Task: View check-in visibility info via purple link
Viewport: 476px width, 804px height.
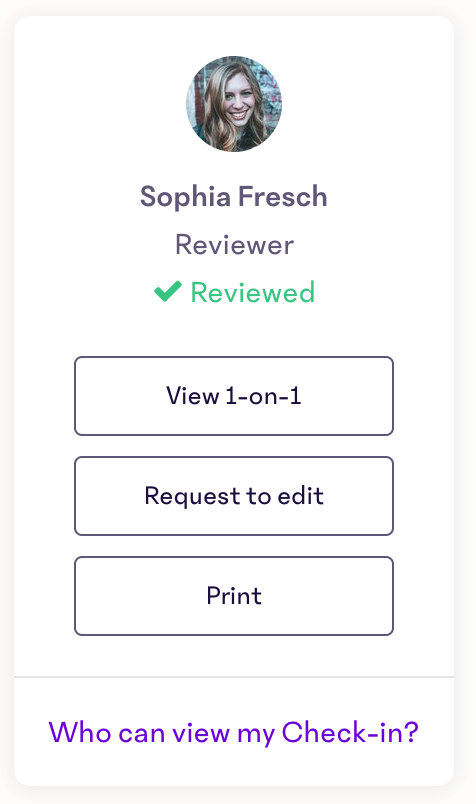Action: [234, 732]
